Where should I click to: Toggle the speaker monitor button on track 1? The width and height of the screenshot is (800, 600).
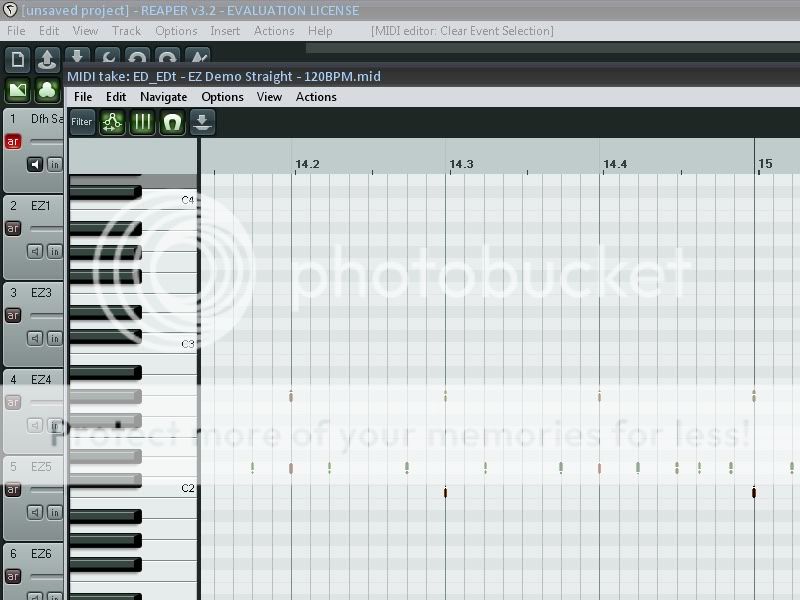[x=35, y=164]
